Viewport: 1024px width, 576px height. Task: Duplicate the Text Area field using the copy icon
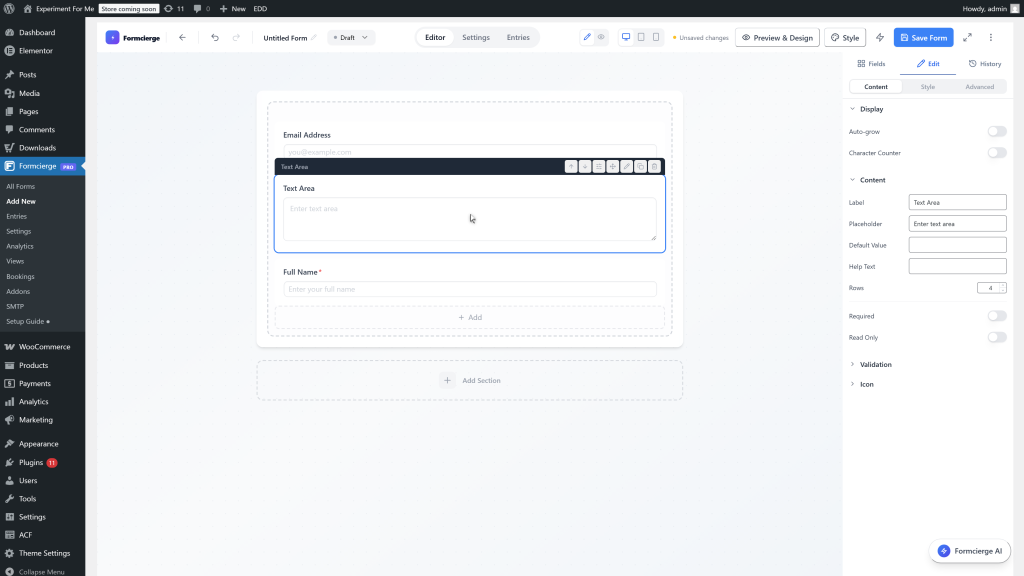(641, 166)
